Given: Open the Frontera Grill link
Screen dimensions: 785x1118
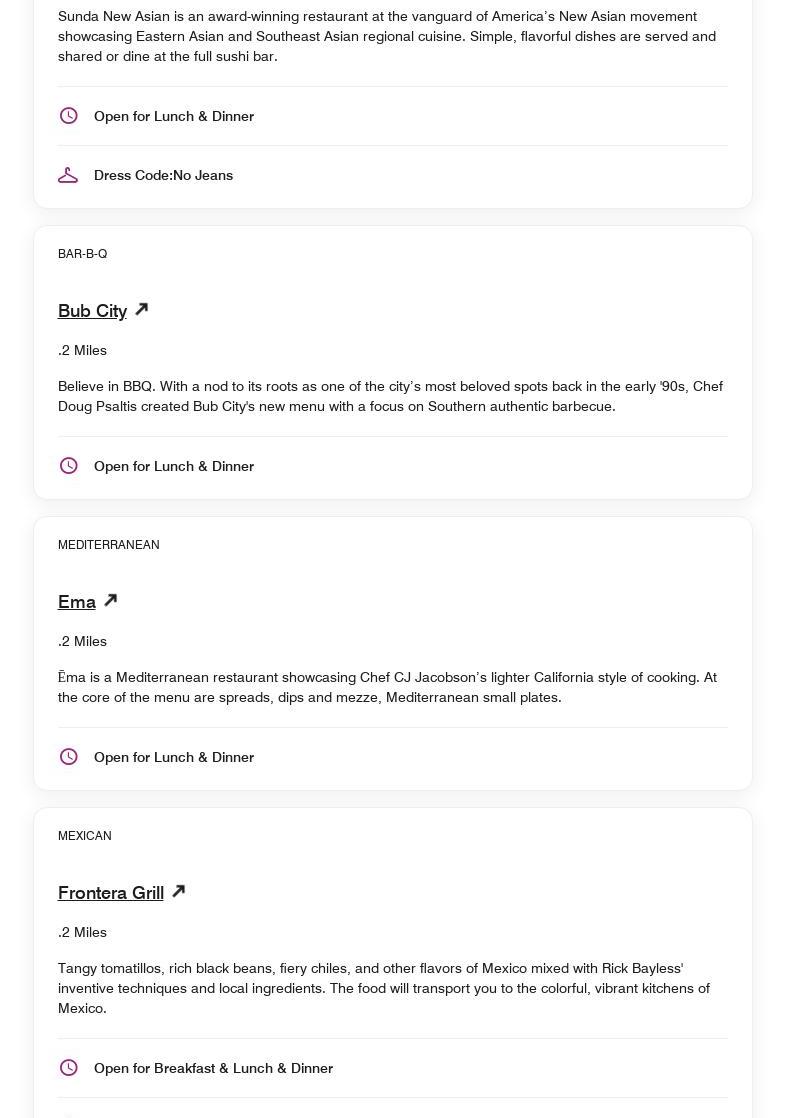Looking at the screenshot, I should tap(111, 893).
